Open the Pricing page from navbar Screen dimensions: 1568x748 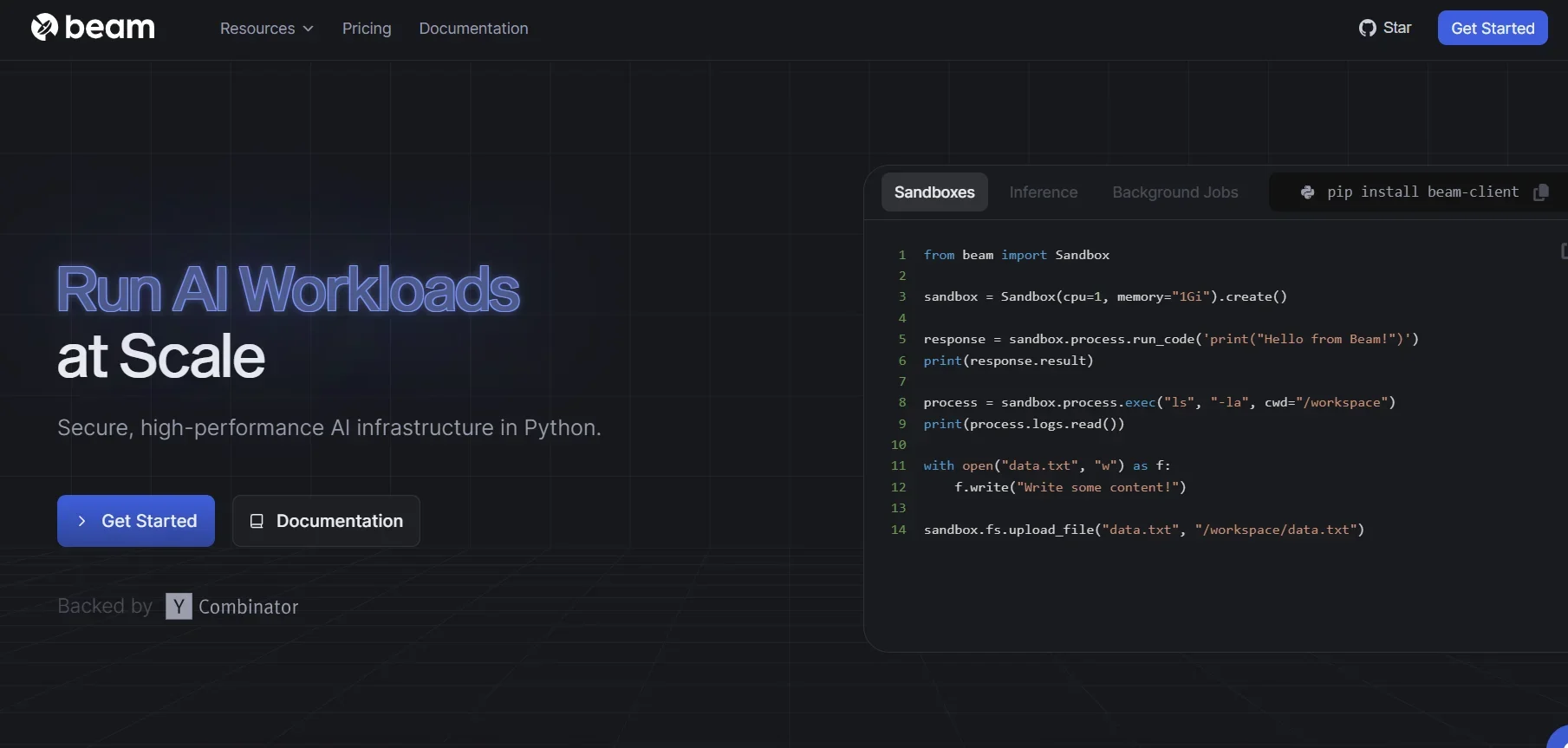tap(367, 29)
